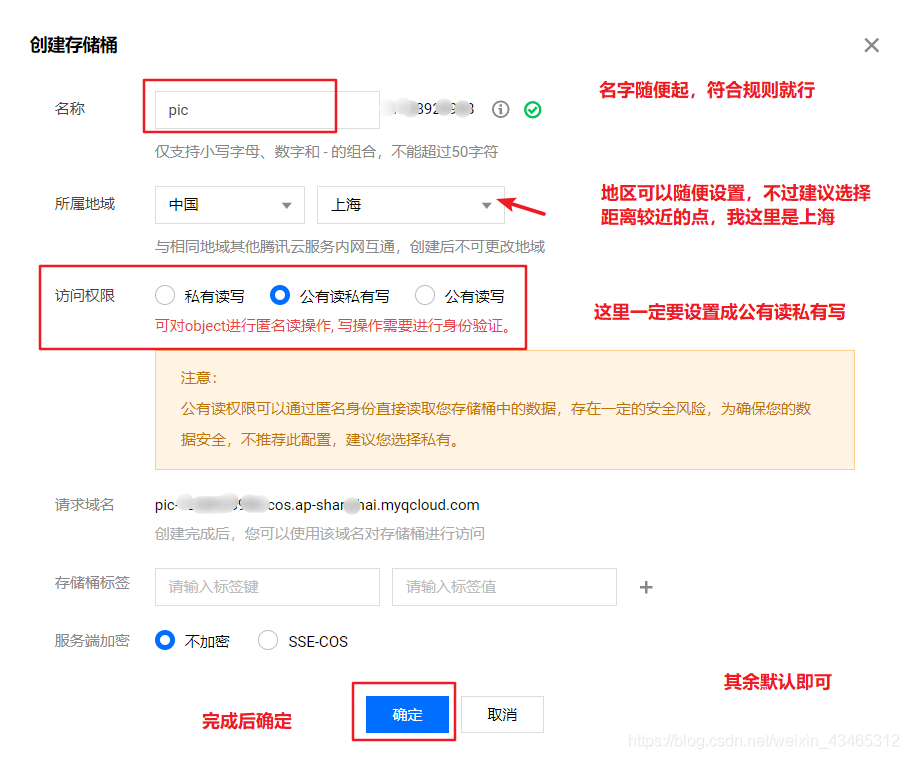Screen dimensions: 909x759
Task: Choose 不加密 for server-side encryption
Action: 166,640
